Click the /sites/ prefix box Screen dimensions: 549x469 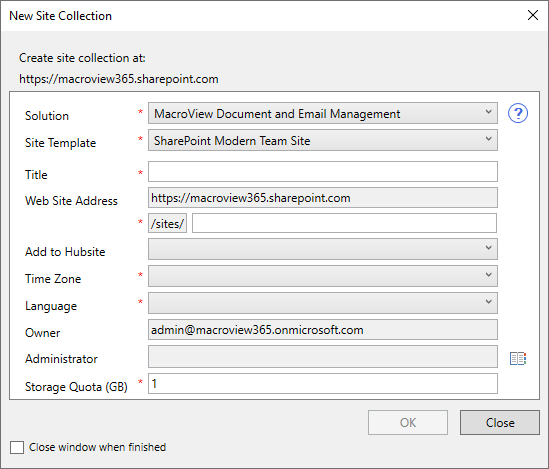[167, 223]
